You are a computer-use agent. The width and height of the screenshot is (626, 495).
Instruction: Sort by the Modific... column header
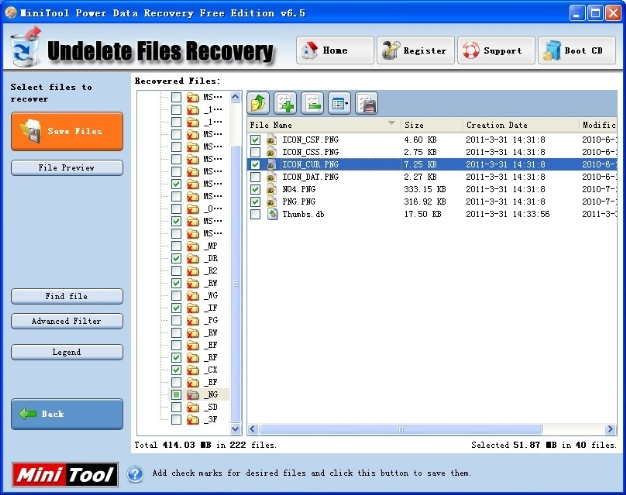(598, 125)
